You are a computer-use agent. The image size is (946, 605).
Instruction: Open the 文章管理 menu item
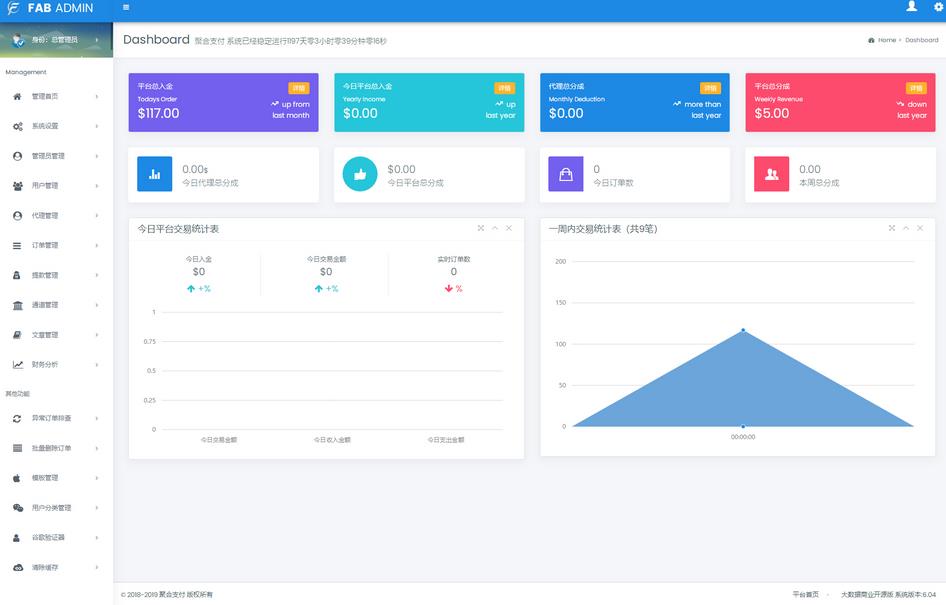(56, 335)
